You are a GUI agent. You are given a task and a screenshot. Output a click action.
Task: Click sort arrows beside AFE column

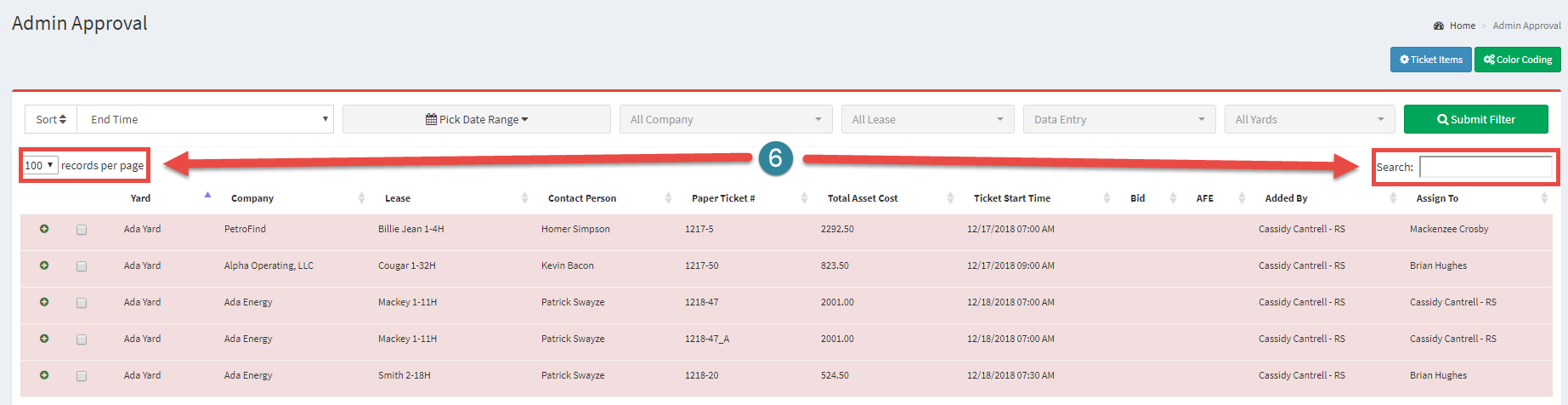1242,198
